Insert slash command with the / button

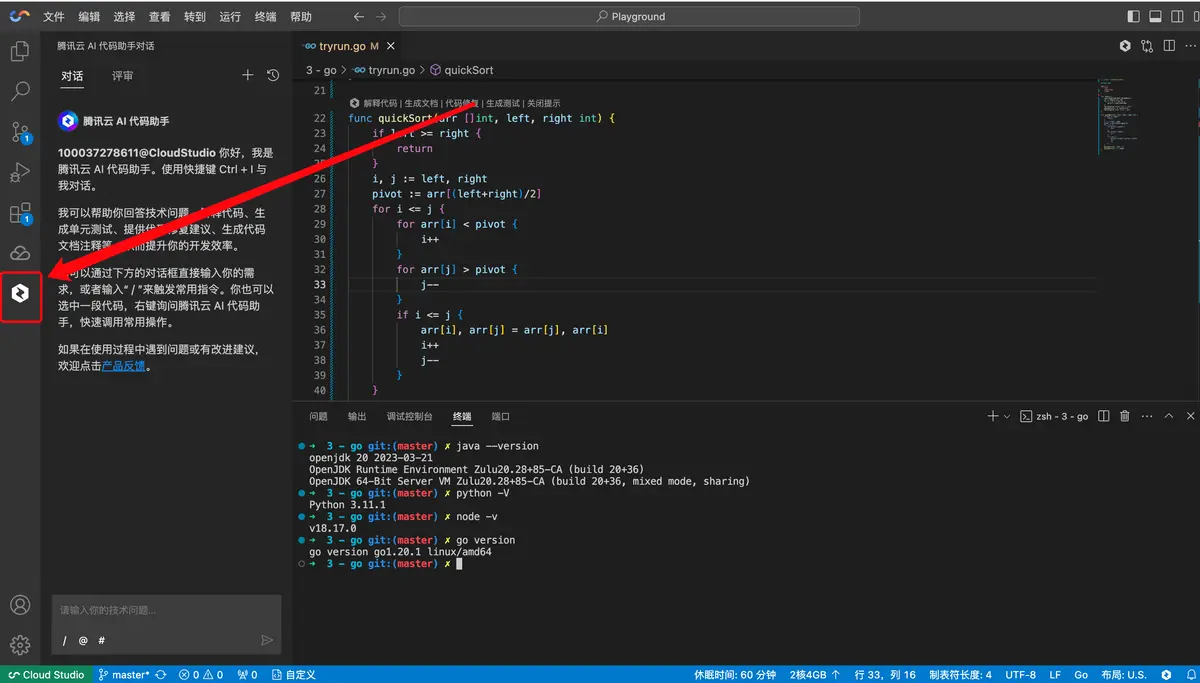pos(64,640)
